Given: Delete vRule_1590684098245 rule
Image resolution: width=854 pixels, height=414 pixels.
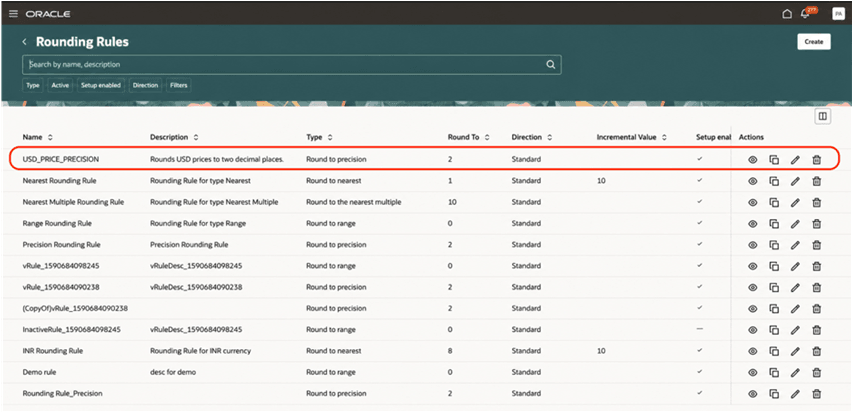Looking at the screenshot, I should coord(816,266).
